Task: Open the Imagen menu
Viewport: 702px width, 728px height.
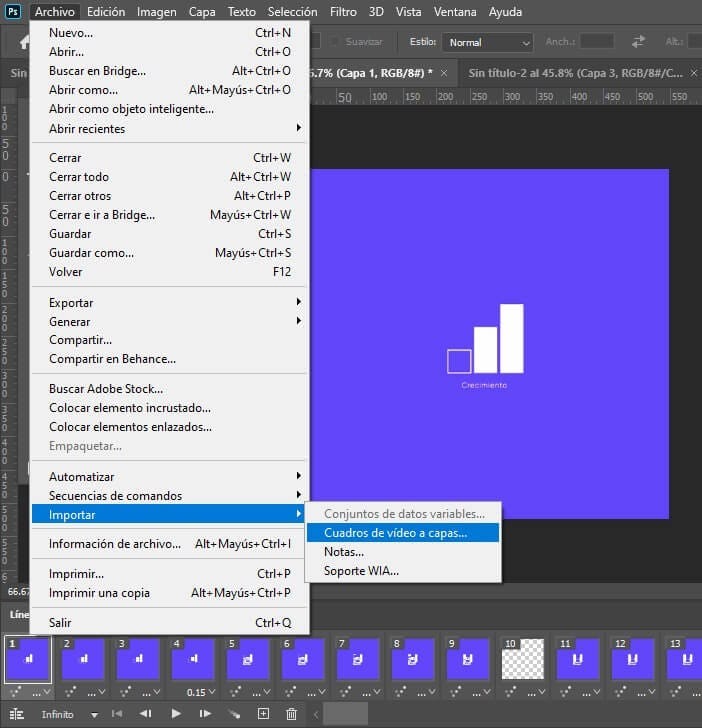Action: tap(156, 12)
